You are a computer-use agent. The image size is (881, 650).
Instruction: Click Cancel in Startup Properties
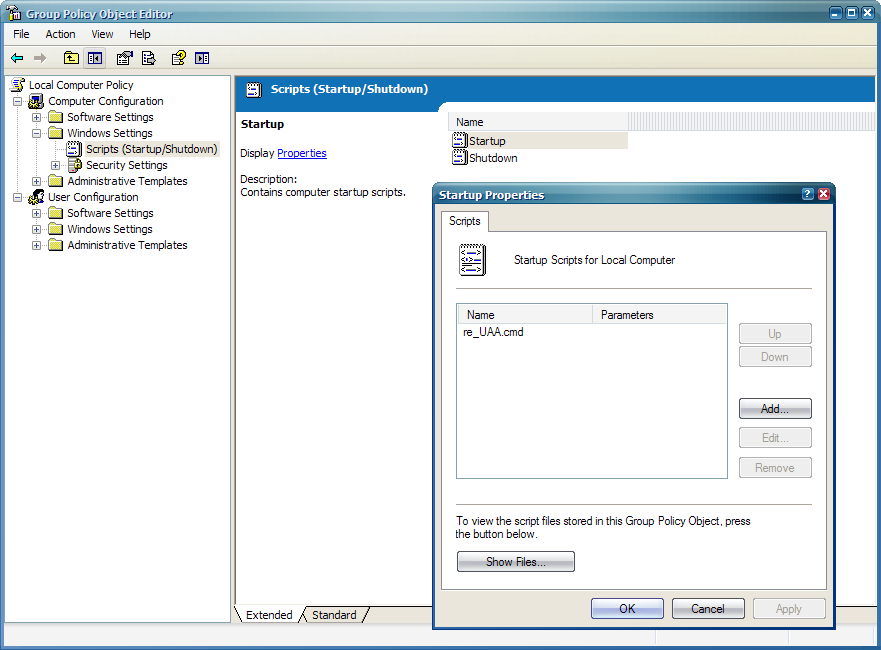708,608
